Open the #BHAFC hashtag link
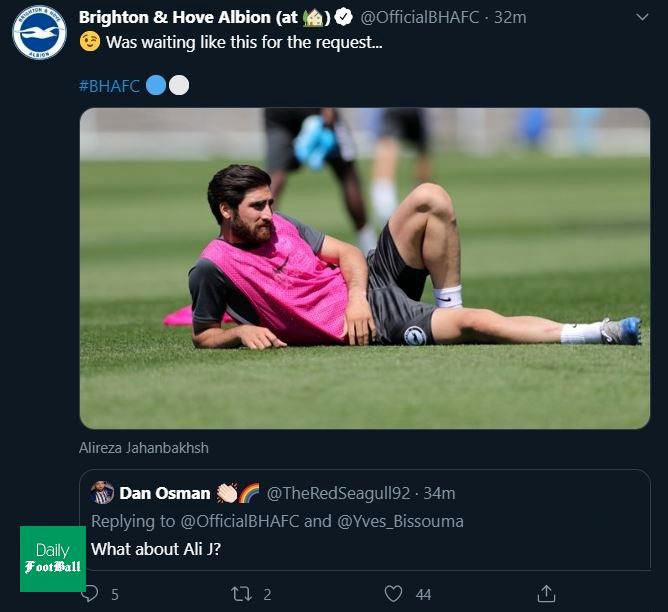 (109, 86)
